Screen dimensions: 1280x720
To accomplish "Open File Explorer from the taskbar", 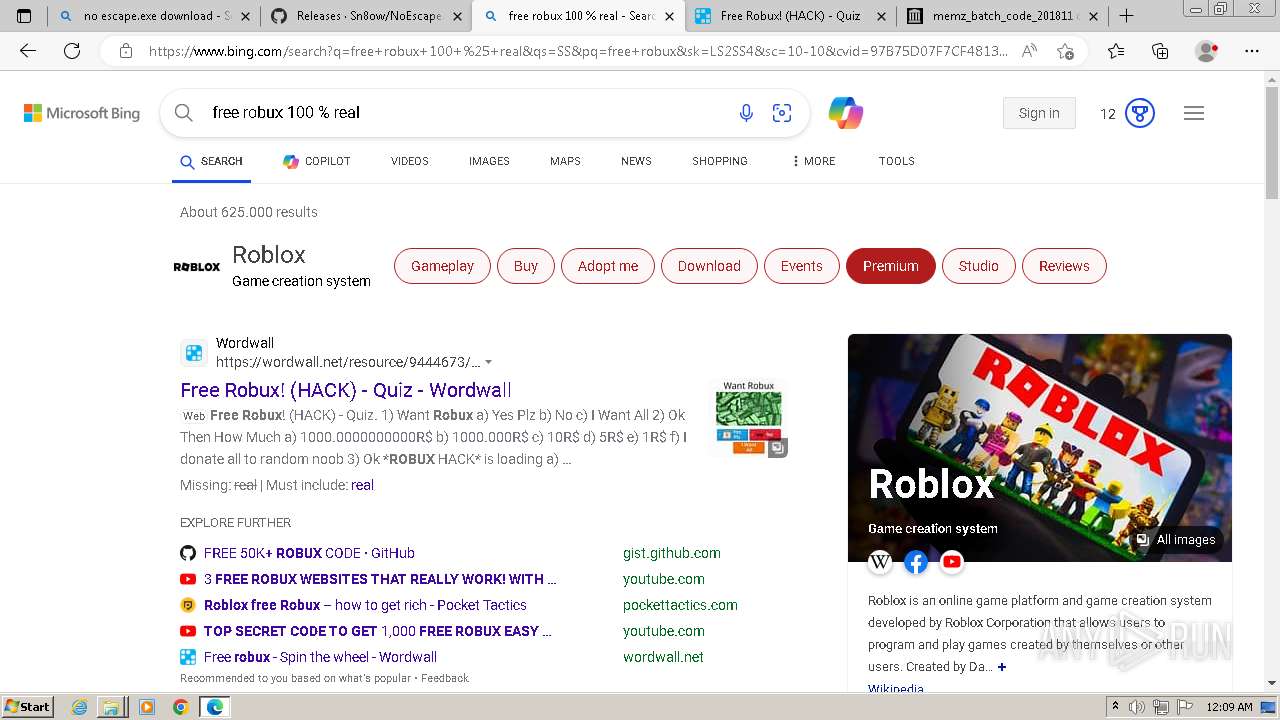I will click(x=111, y=707).
